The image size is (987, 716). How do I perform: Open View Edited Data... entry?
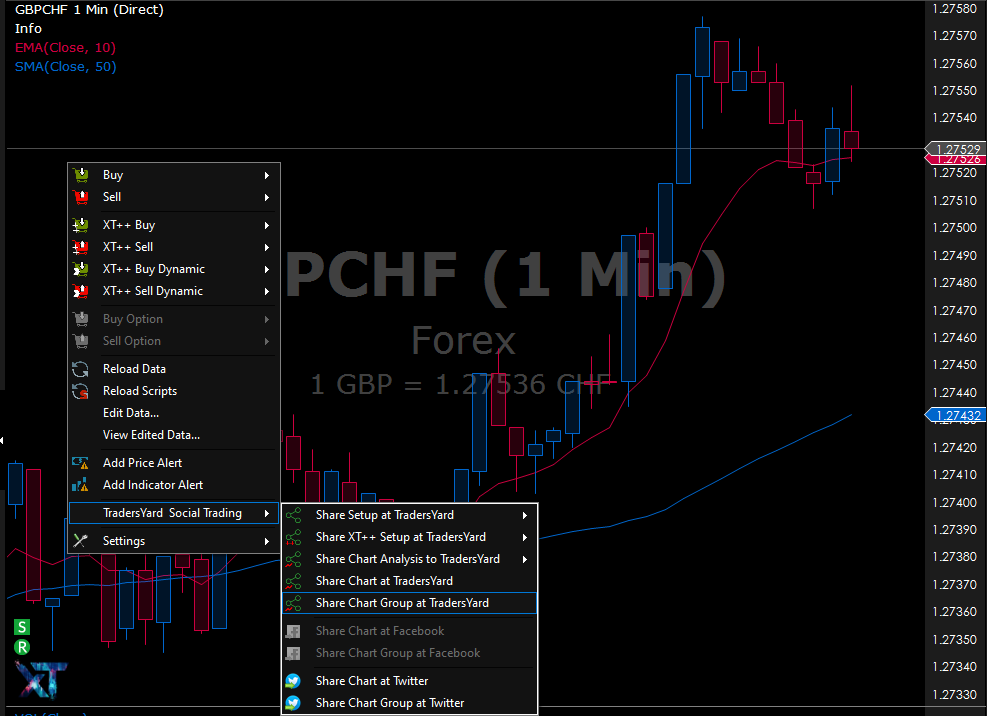pyautogui.click(x=173, y=435)
